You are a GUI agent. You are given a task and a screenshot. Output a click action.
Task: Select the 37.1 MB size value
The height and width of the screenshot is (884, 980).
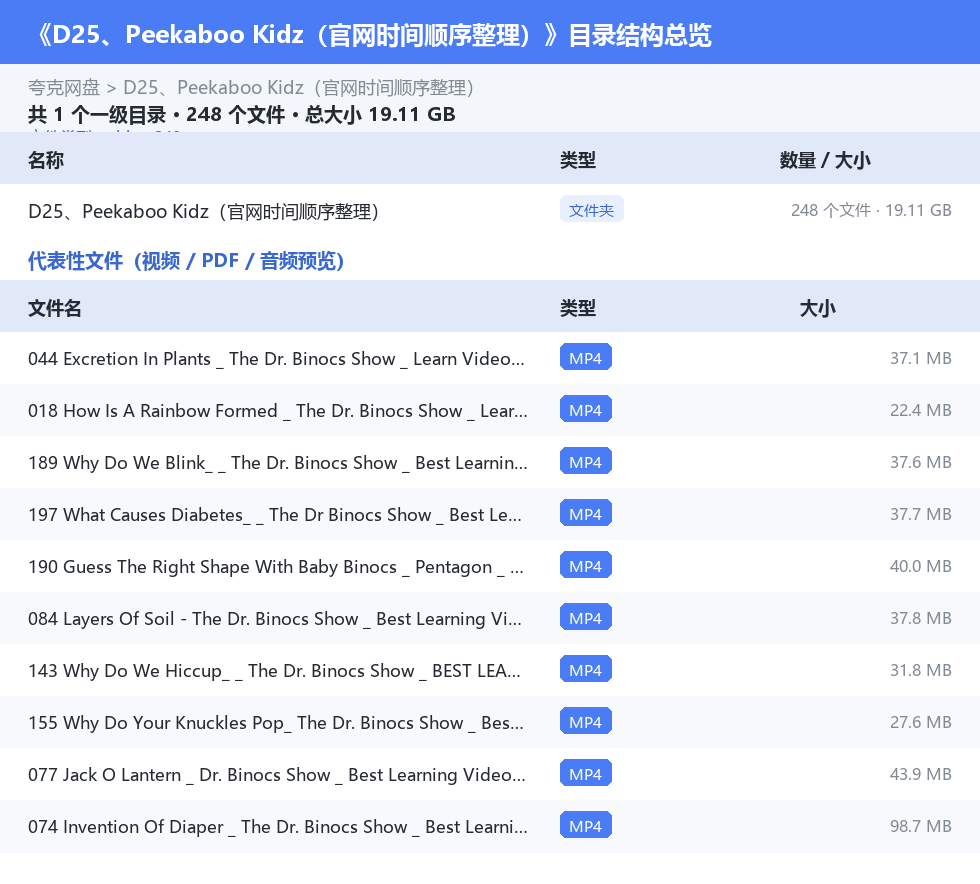tap(921, 358)
